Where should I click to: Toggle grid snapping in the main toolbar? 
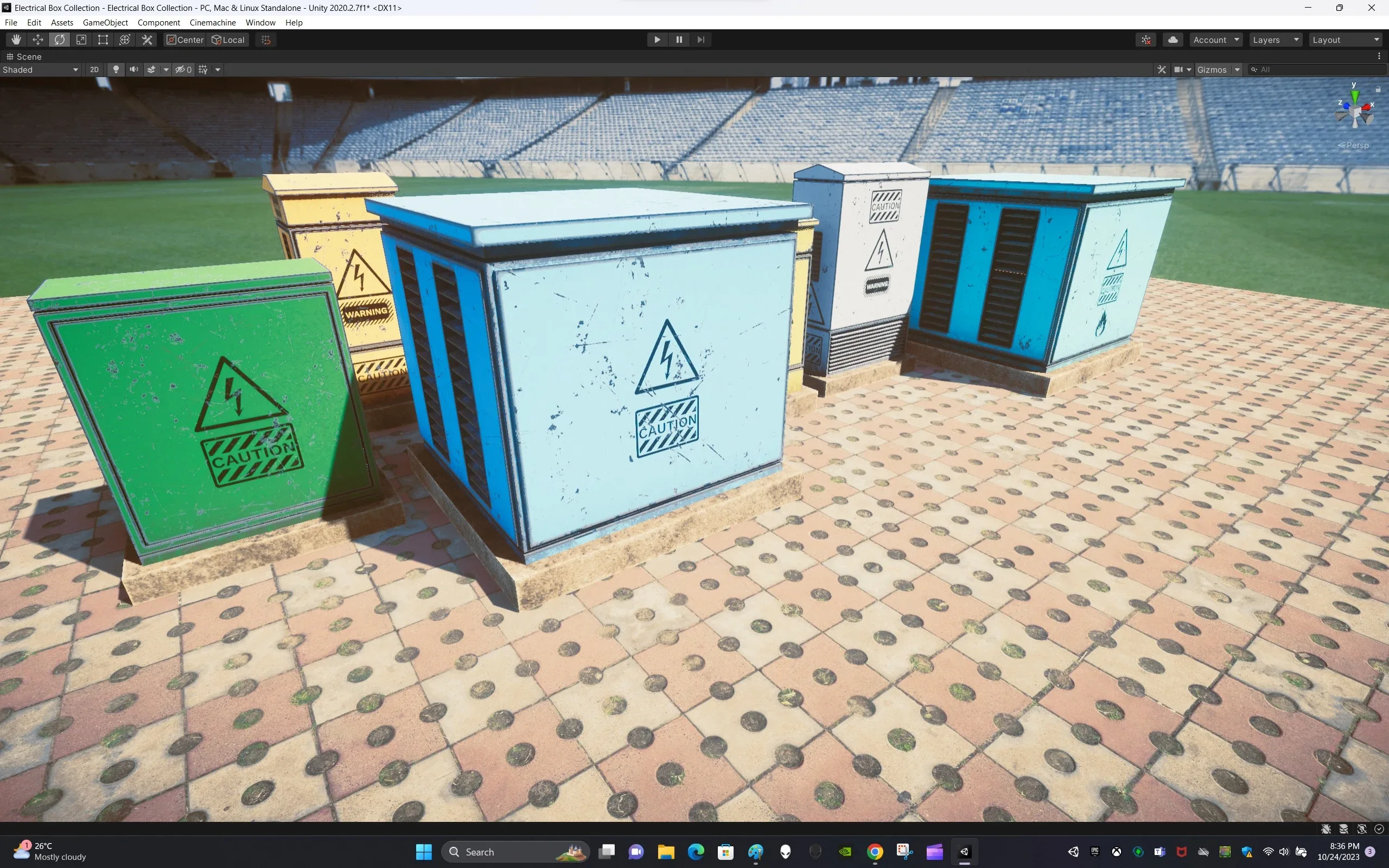click(266, 40)
